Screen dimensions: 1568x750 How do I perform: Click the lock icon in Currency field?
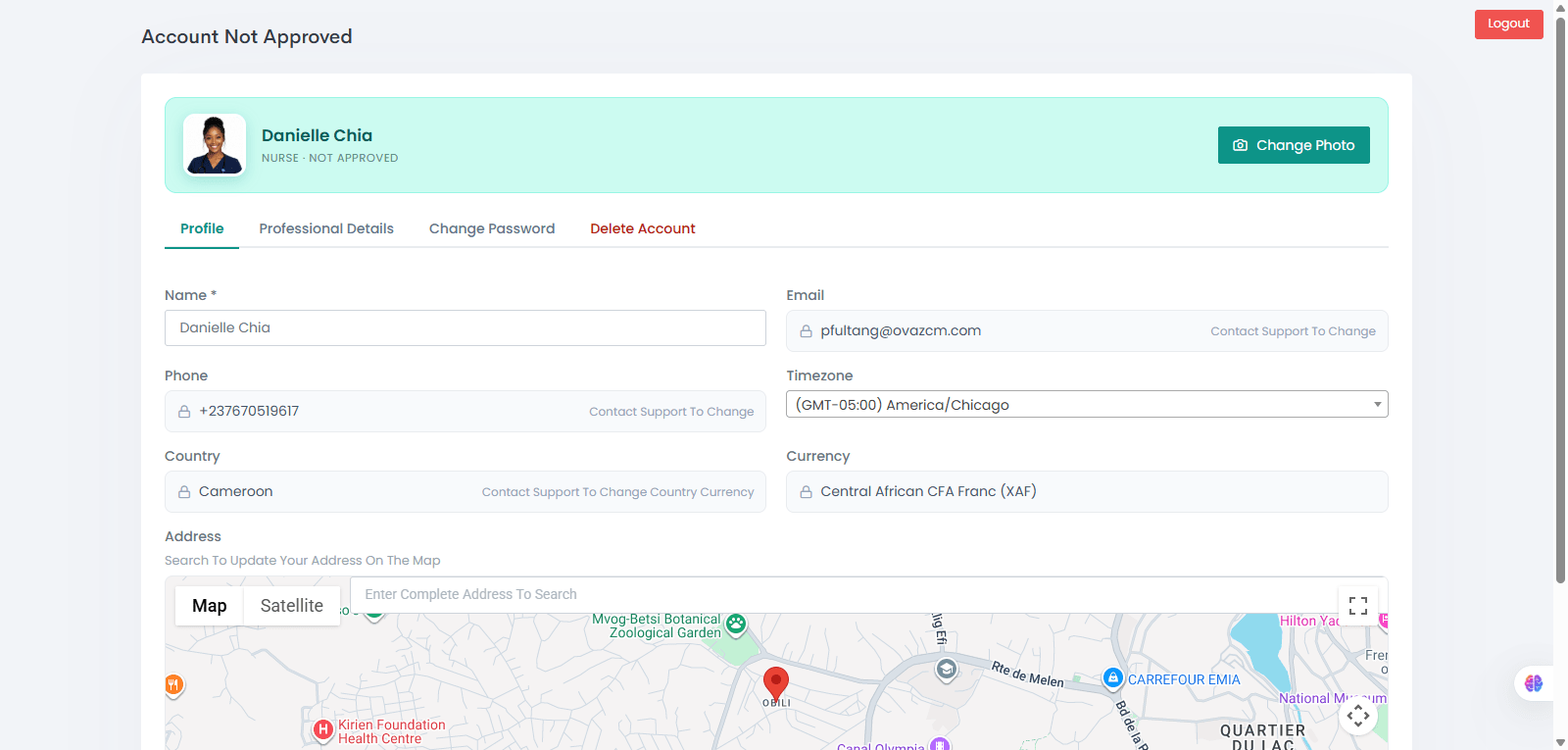click(x=806, y=492)
